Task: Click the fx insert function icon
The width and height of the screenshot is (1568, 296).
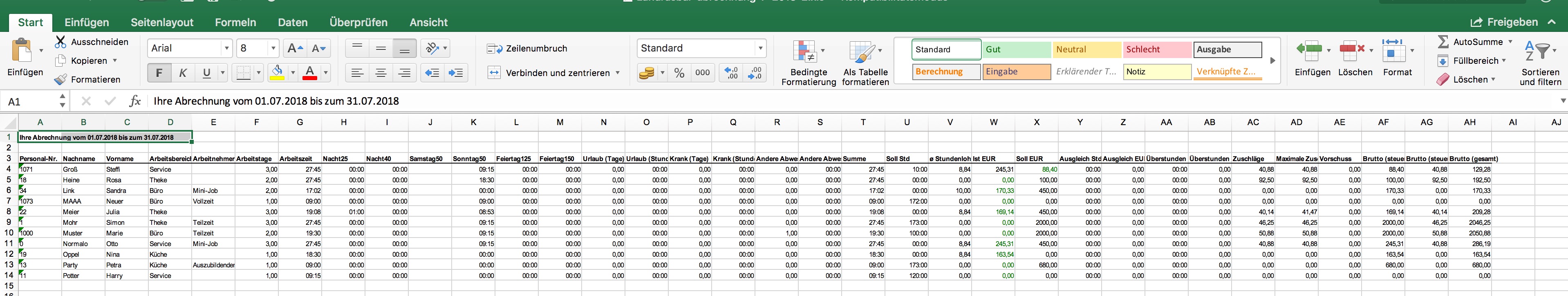Action: click(x=135, y=101)
